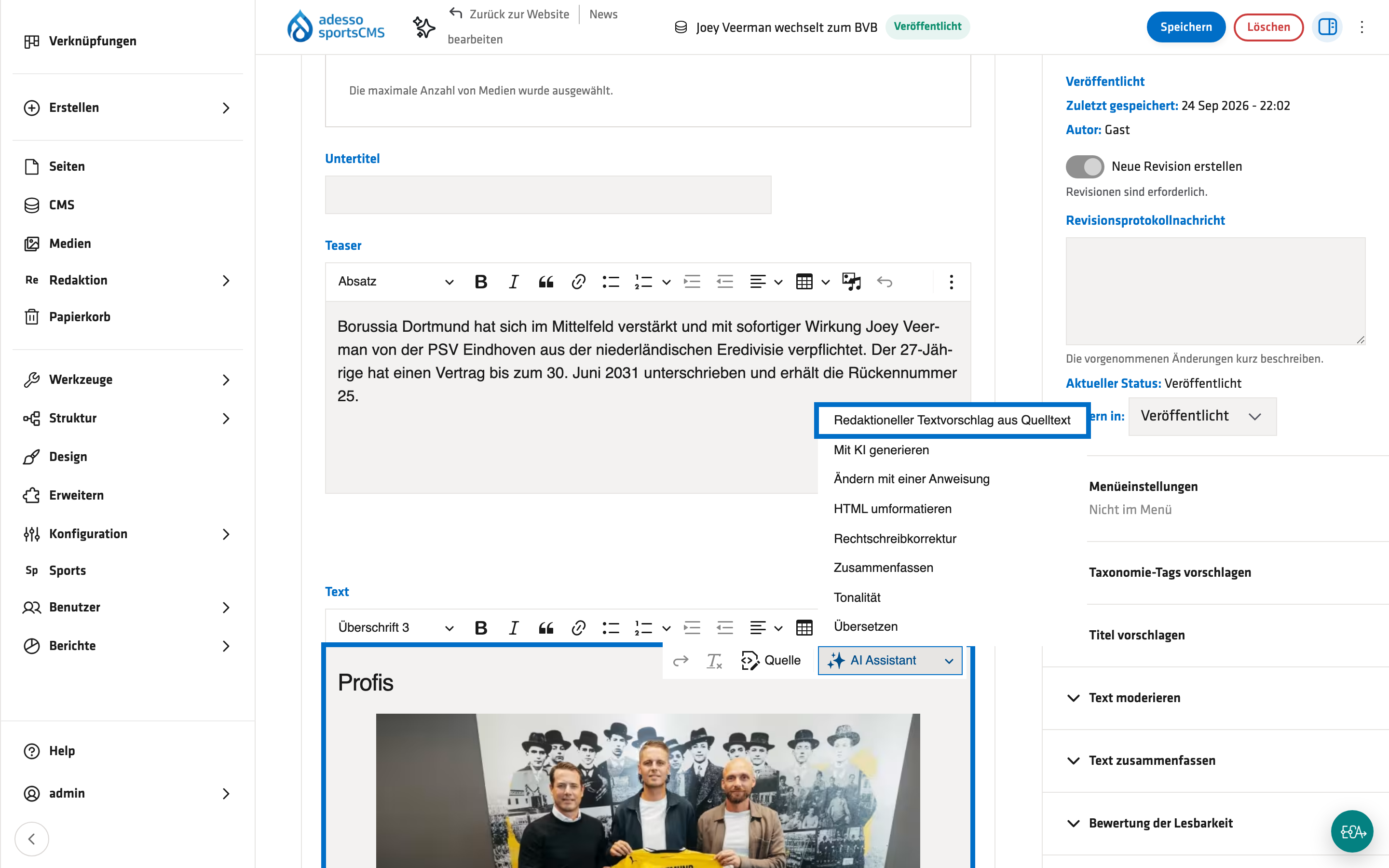Insert link in Teaser toolbar
1389x868 pixels.
point(579,282)
